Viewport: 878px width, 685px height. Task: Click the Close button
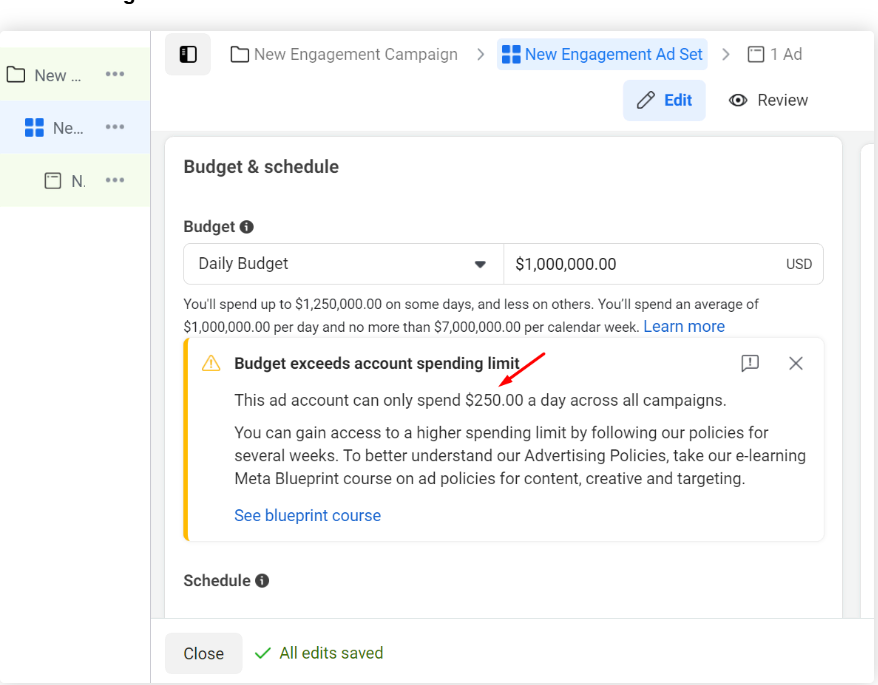pyautogui.click(x=203, y=653)
